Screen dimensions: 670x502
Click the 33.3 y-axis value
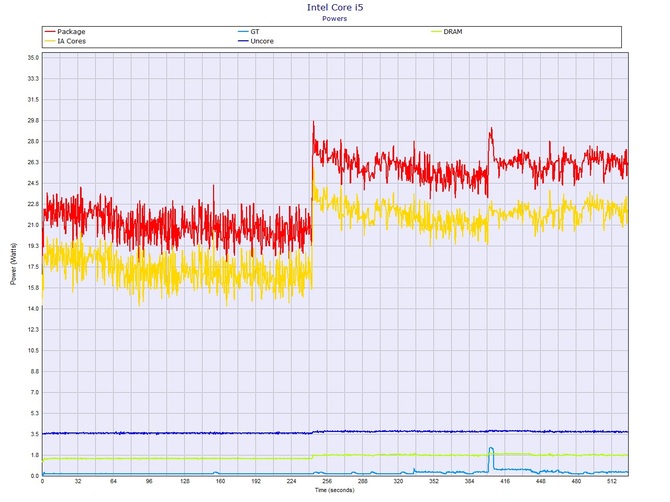pyautogui.click(x=33, y=79)
